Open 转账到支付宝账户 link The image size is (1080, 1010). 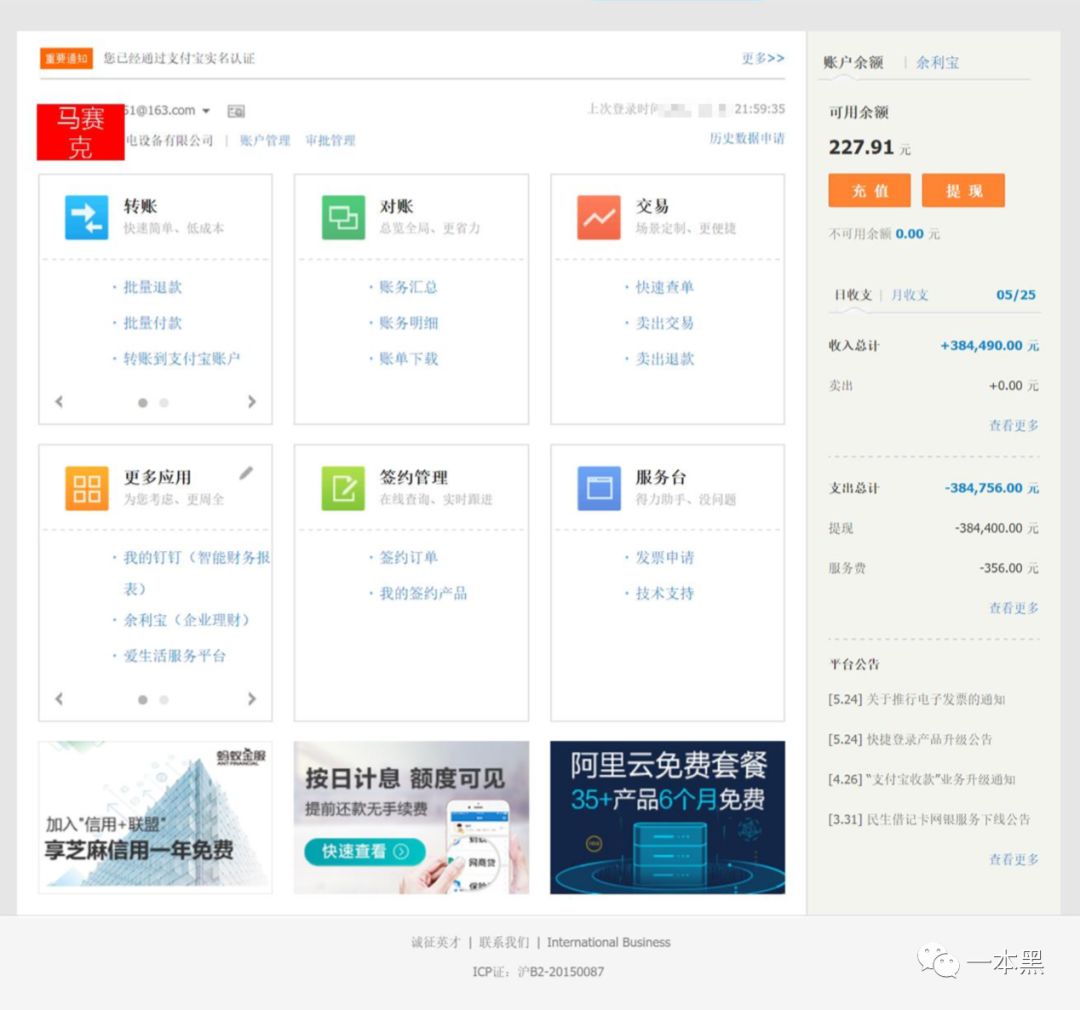(181, 359)
